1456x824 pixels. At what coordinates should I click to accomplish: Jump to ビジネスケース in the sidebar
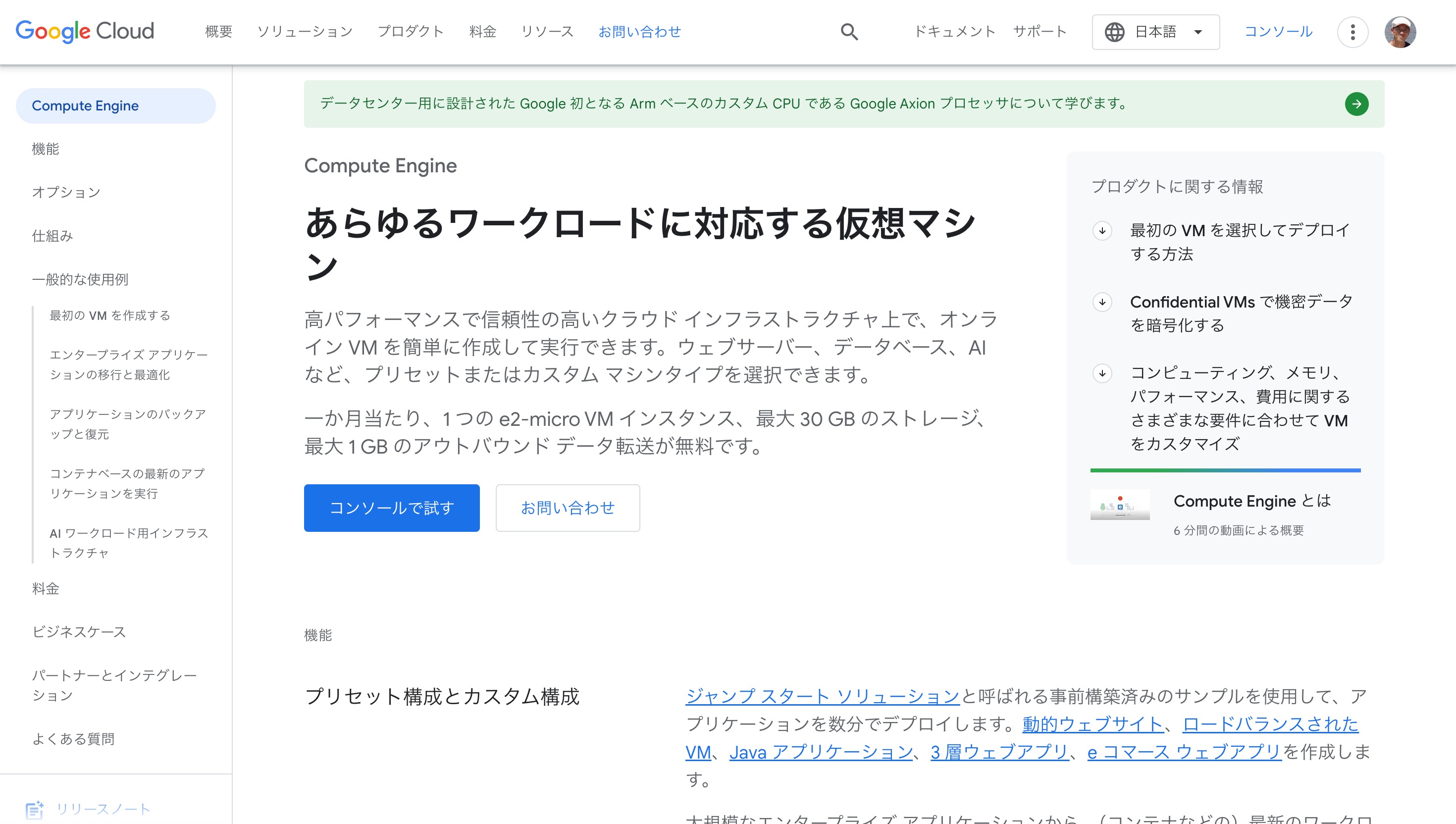[x=79, y=632]
